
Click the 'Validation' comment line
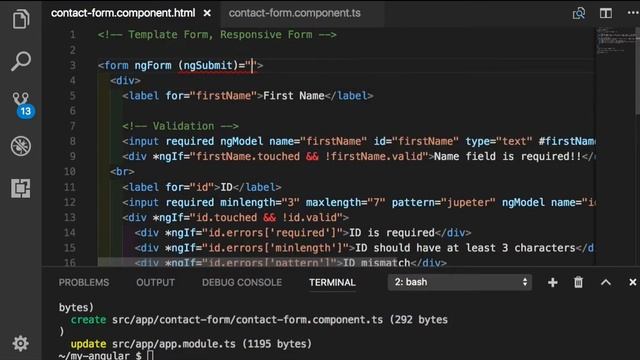180,126
